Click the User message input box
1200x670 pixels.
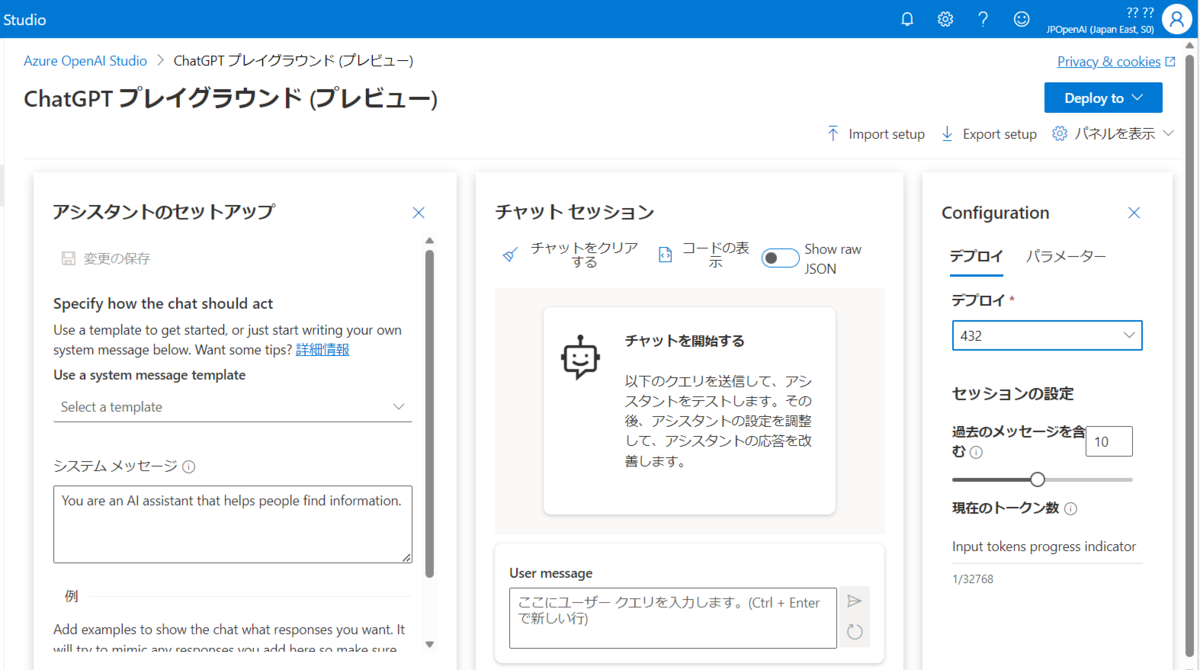(x=672, y=617)
